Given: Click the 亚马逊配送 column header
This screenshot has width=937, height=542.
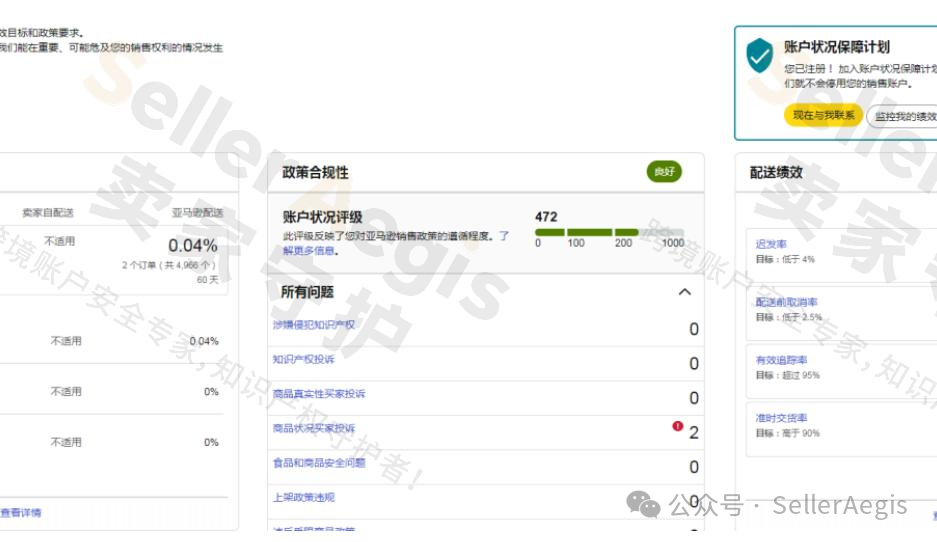Looking at the screenshot, I should (x=197, y=213).
